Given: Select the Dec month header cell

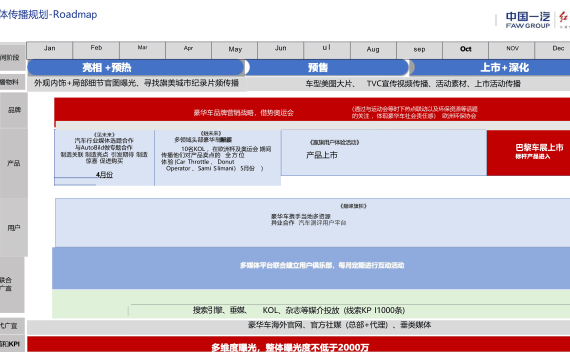Looking at the screenshot, I should [553, 50].
